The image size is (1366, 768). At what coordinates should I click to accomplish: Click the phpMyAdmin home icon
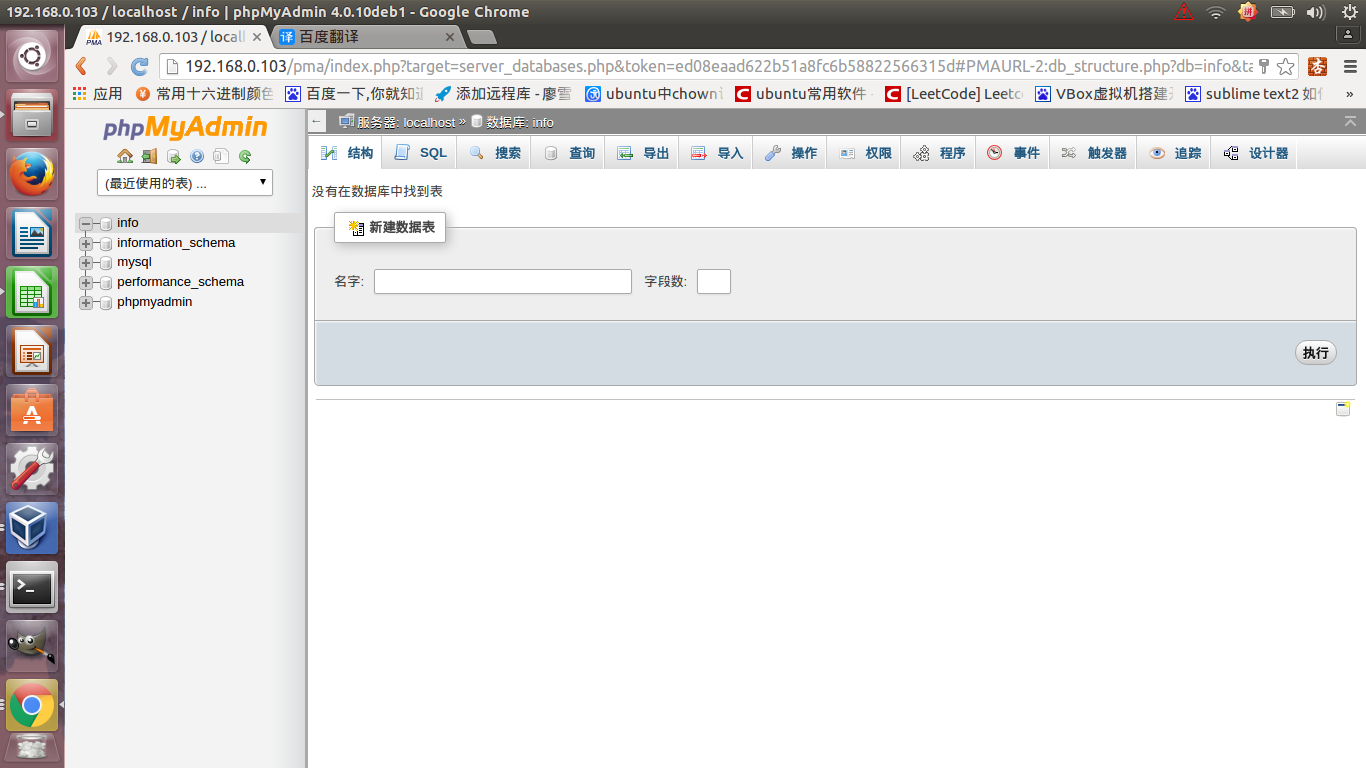pyautogui.click(x=124, y=156)
